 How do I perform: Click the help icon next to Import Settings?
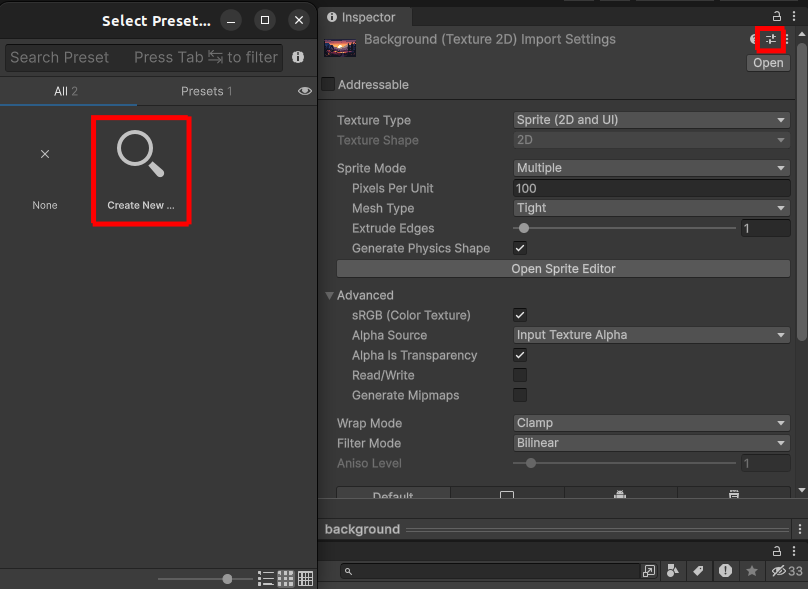[752, 39]
